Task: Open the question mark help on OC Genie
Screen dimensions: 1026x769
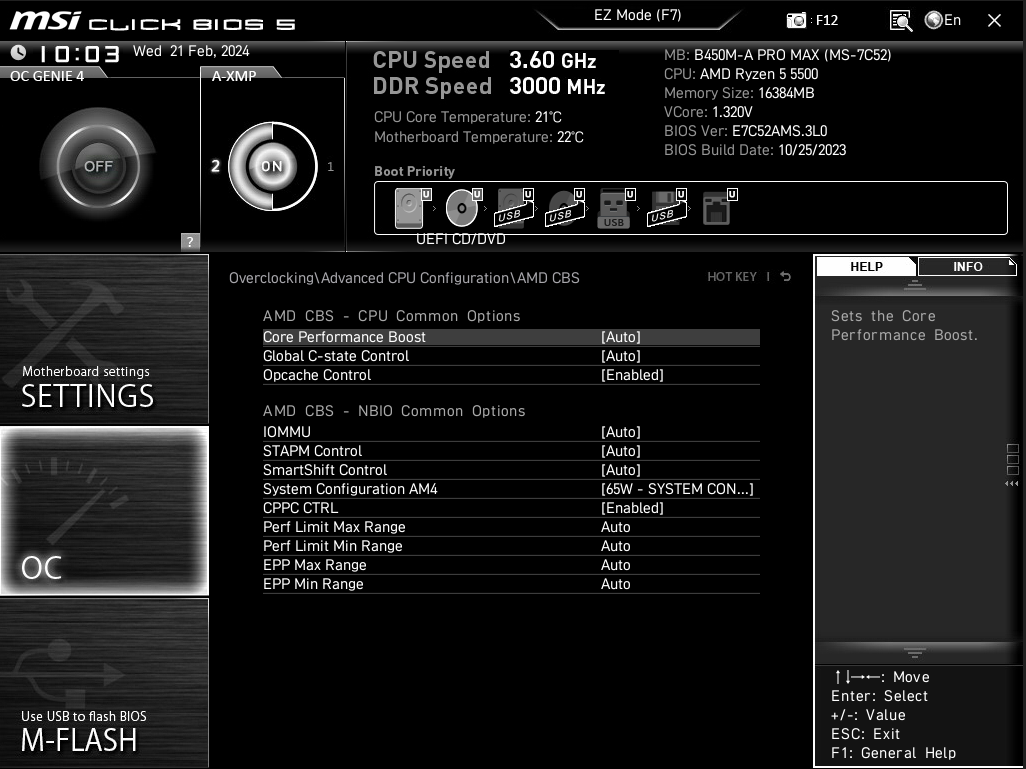Action: pos(190,241)
